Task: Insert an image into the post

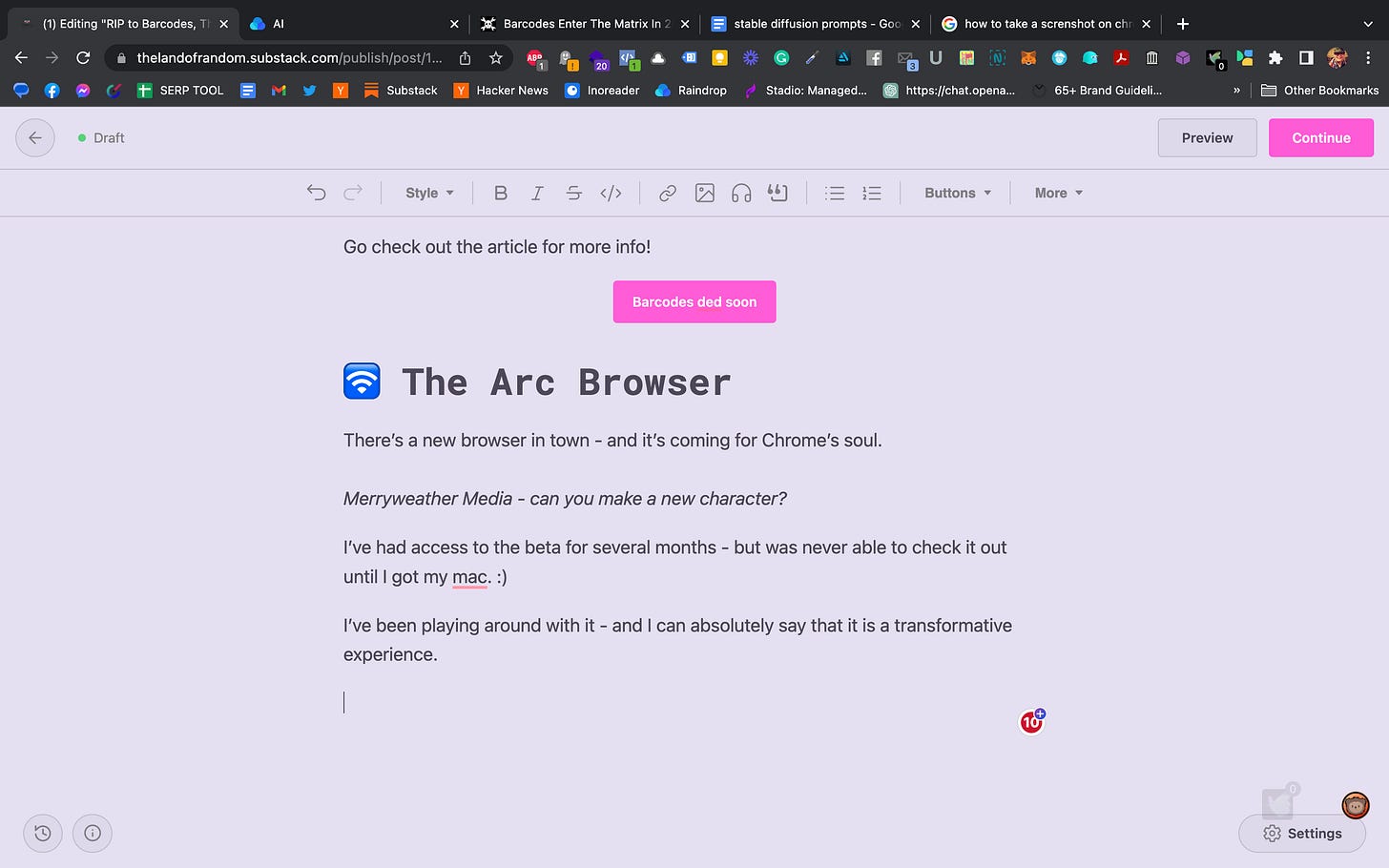Action: coord(705,193)
